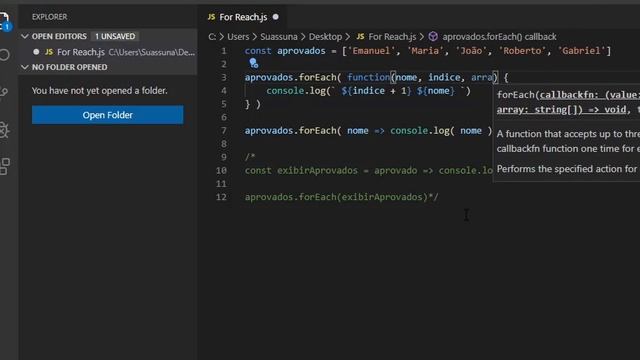Click line number 12 in the gutter

click(x=221, y=197)
